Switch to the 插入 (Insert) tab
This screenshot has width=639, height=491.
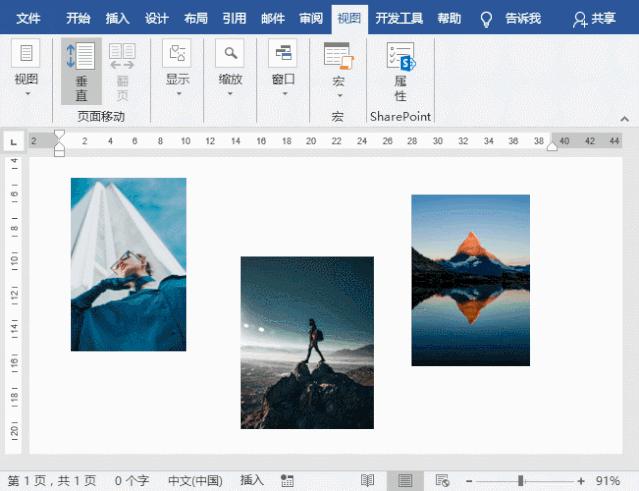(117, 18)
